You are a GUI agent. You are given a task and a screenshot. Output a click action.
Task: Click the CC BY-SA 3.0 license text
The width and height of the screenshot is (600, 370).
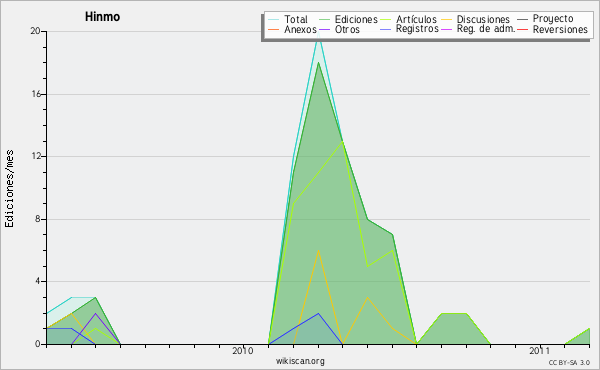click(x=569, y=363)
